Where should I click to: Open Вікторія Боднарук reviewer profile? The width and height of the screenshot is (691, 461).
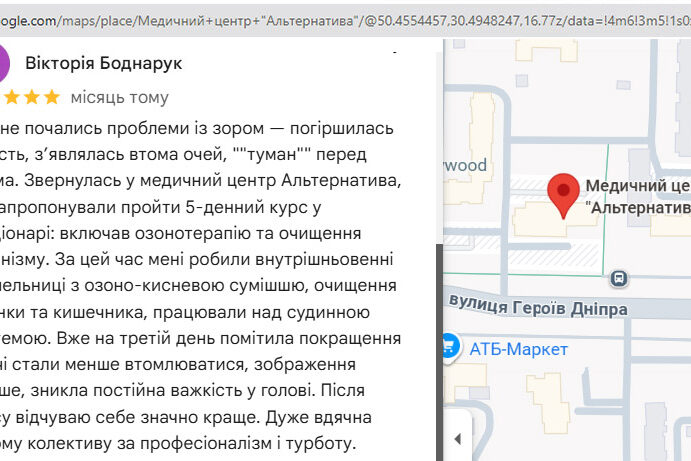tap(103, 63)
